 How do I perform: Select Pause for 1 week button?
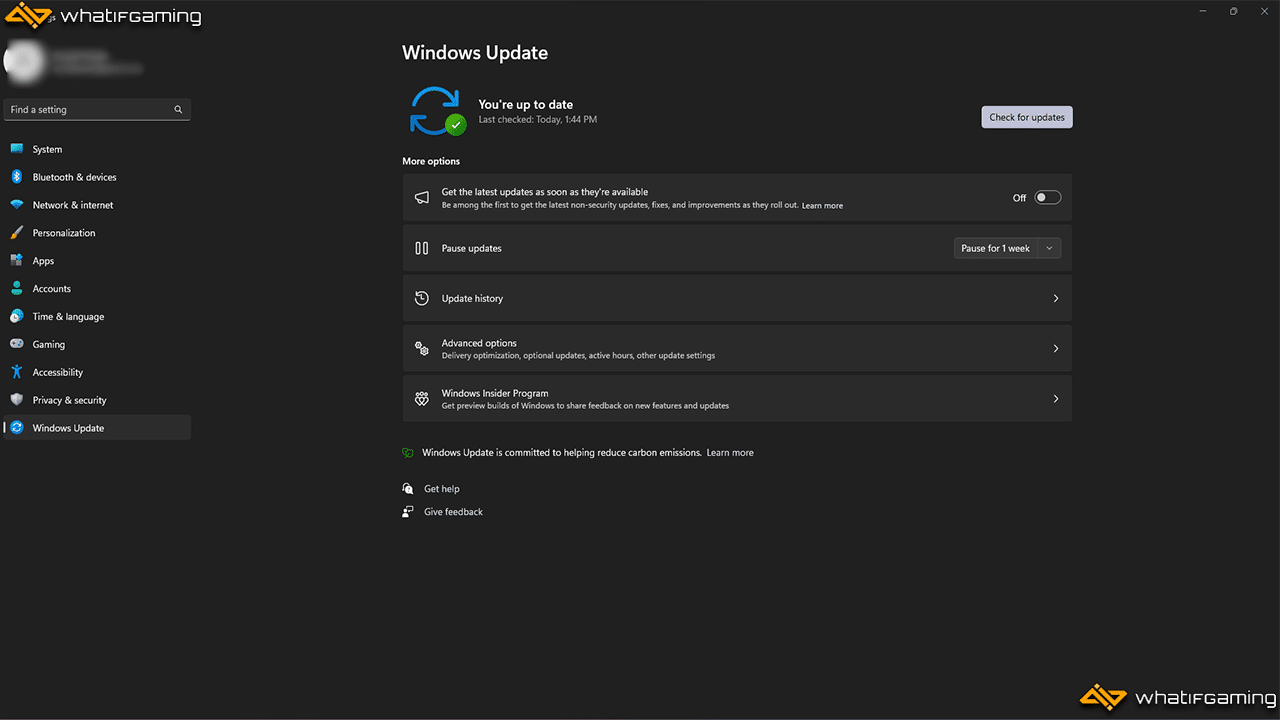[996, 248]
